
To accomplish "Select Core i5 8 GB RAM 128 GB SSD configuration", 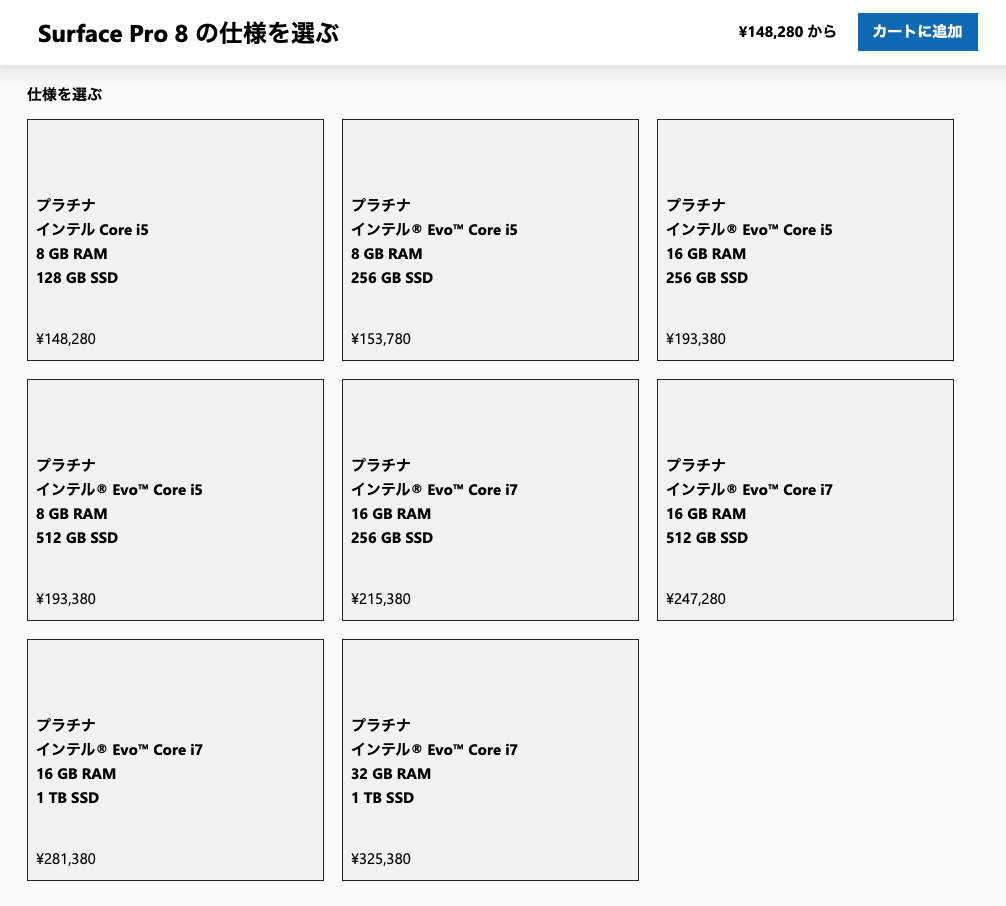I will tap(175, 240).
